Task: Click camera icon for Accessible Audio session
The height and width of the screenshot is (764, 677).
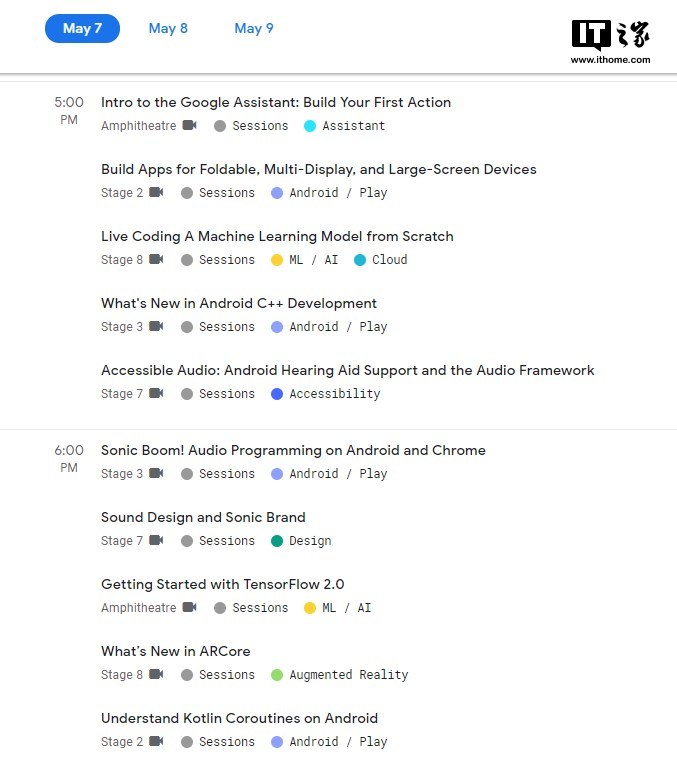Action: pyautogui.click(x=156, y=394)
